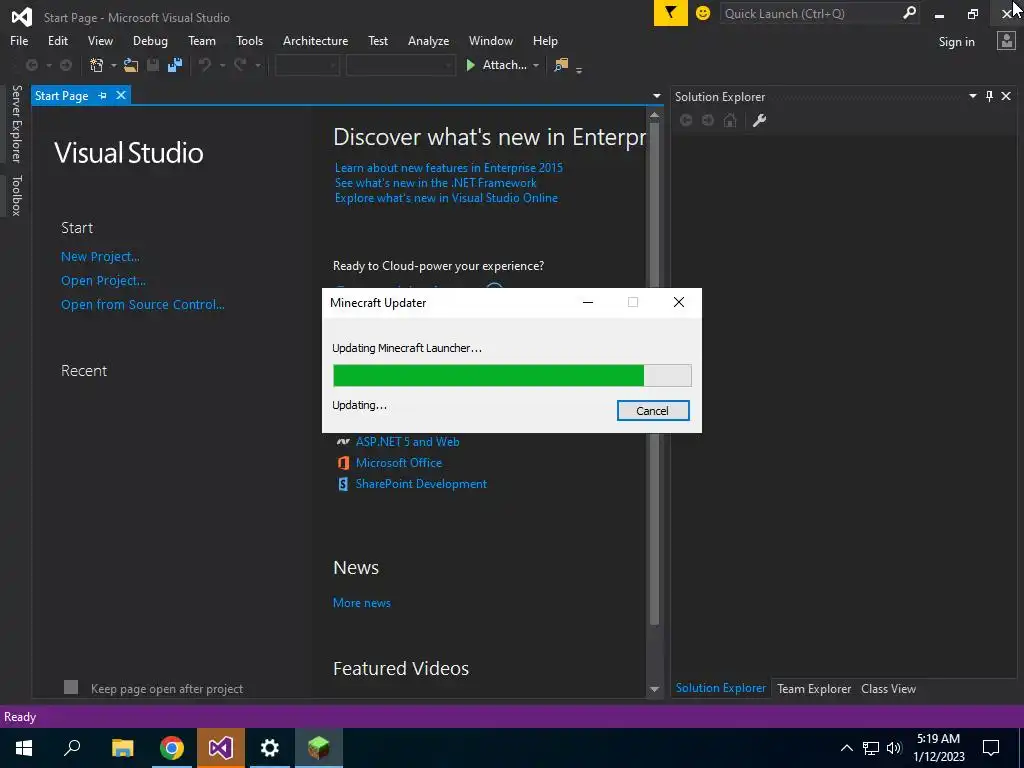Open the Debug menu
1024x768 pixels.
pos(150,40)
